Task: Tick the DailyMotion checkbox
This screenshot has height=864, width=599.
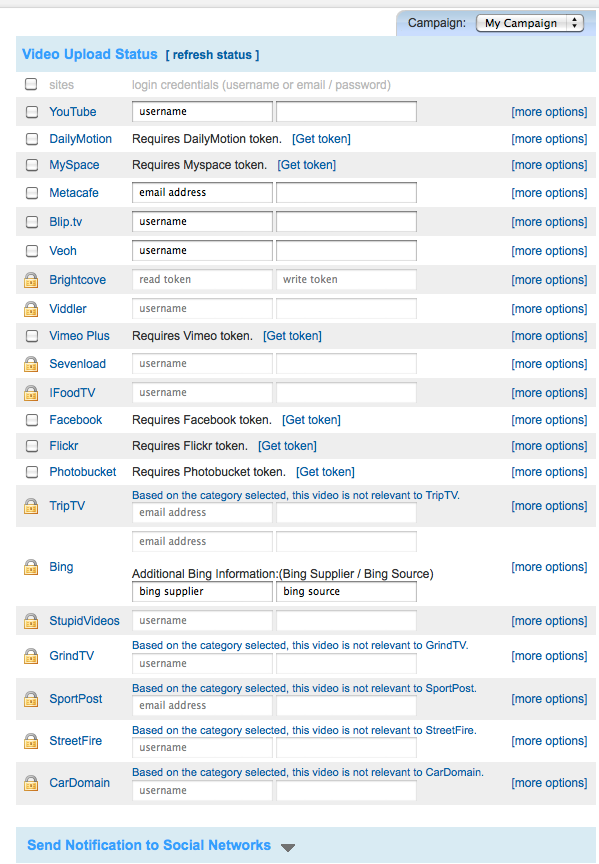Action: 32,139
